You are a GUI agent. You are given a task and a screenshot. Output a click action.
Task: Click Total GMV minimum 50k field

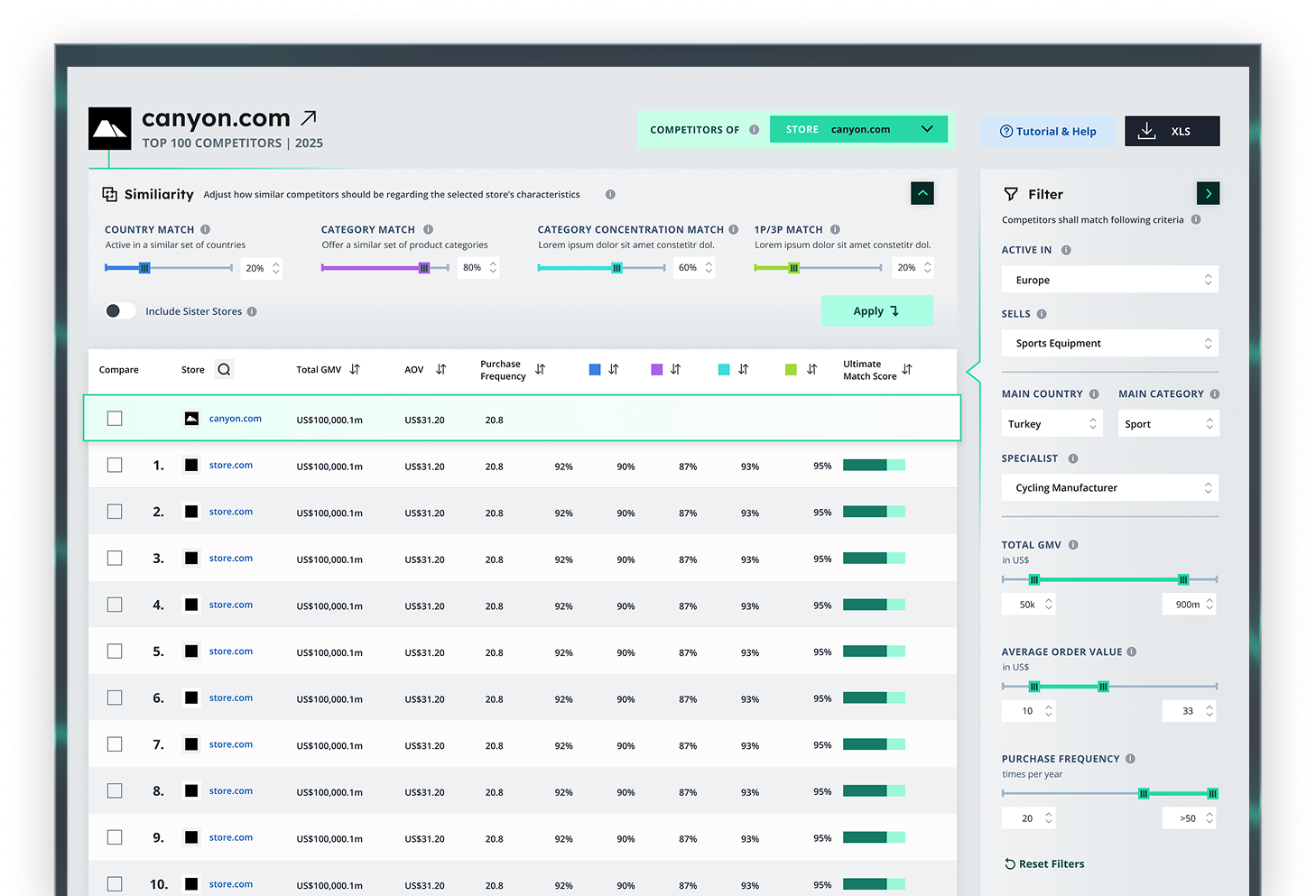tap(1029, 605)
